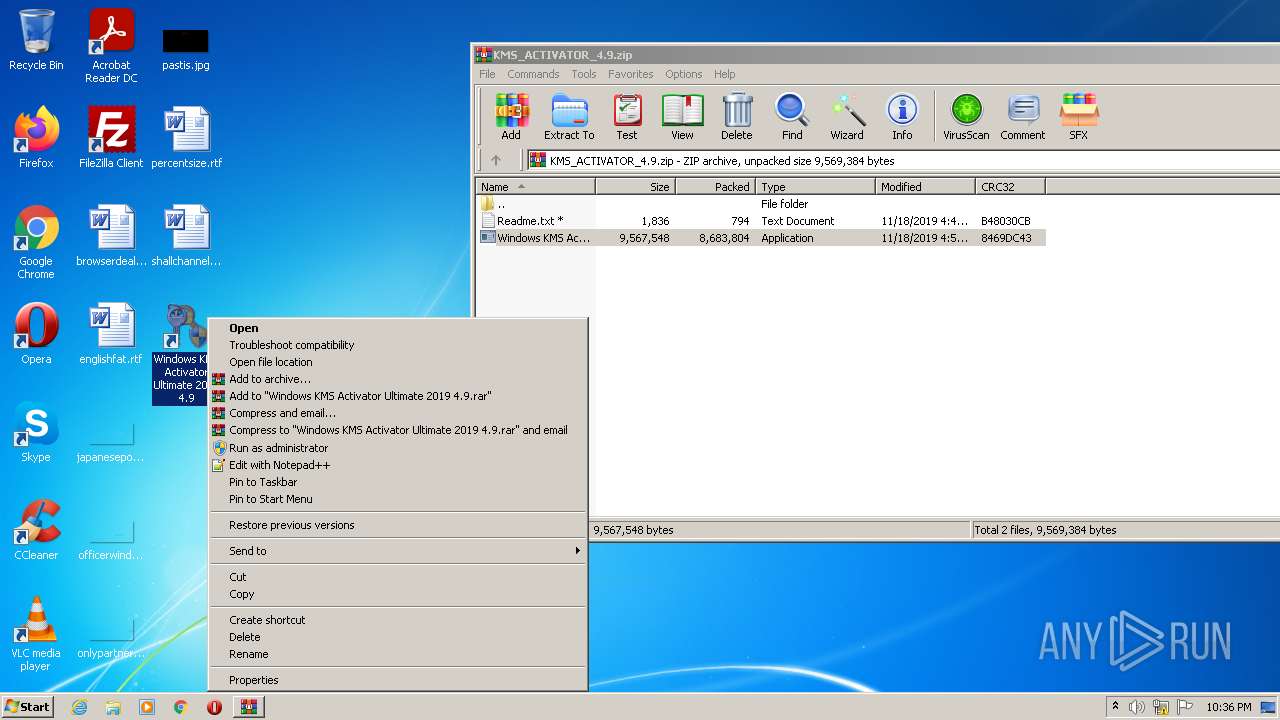
Task: Open the Wizard wand icon
Action: (x=847, y=117)
